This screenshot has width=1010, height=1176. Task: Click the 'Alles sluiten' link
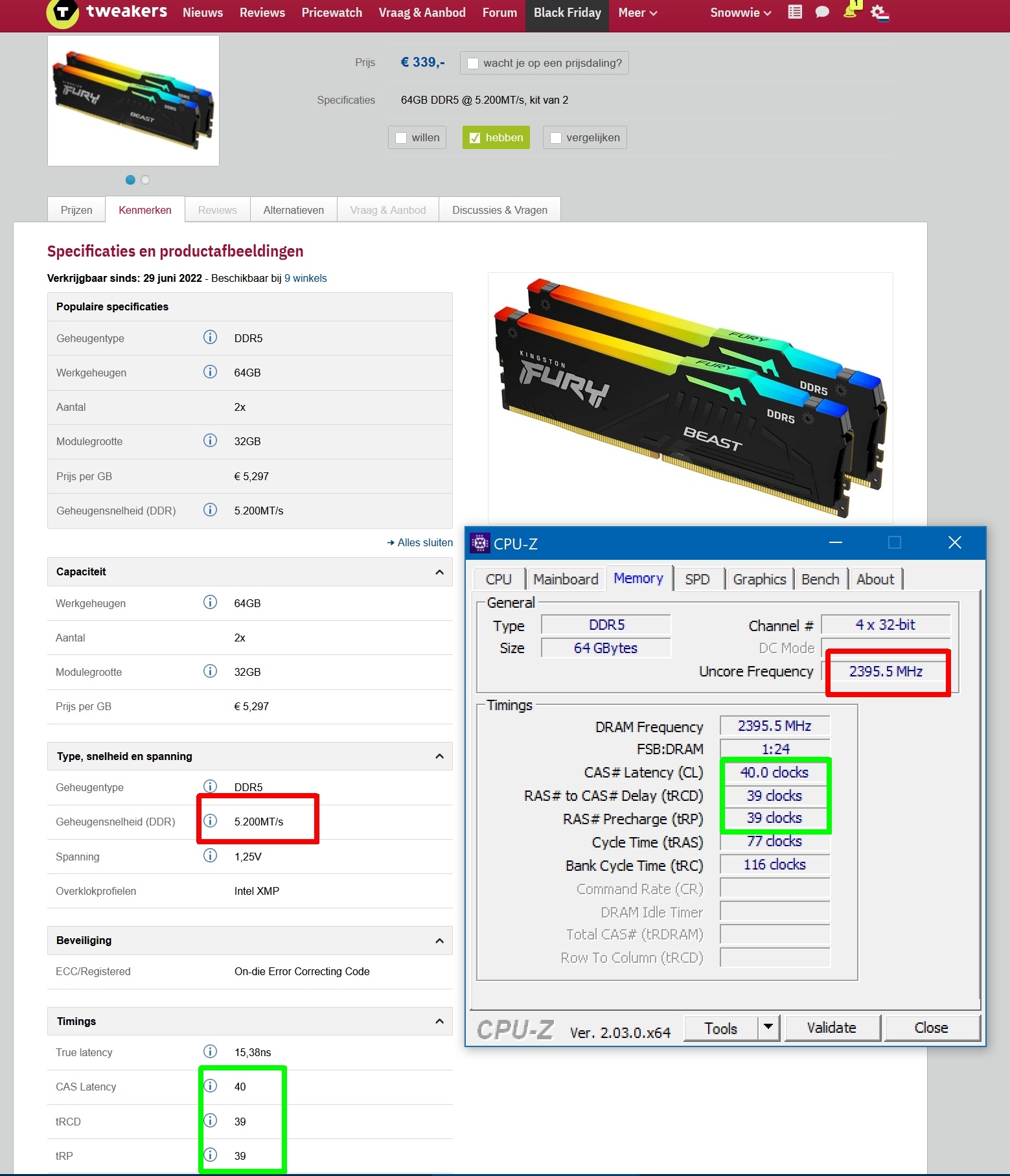[420, 542]
